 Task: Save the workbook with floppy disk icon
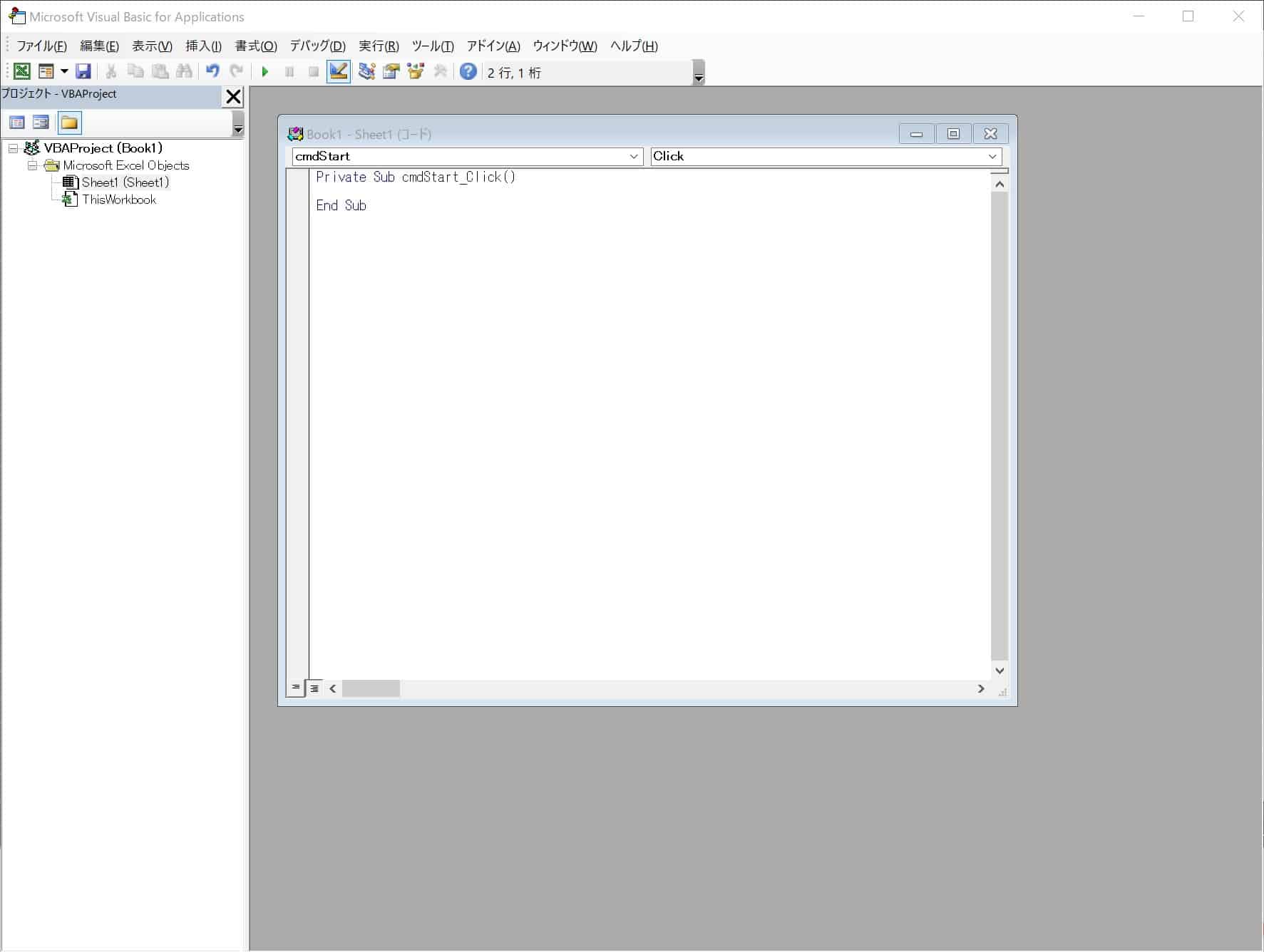click(x=83, y=71)
